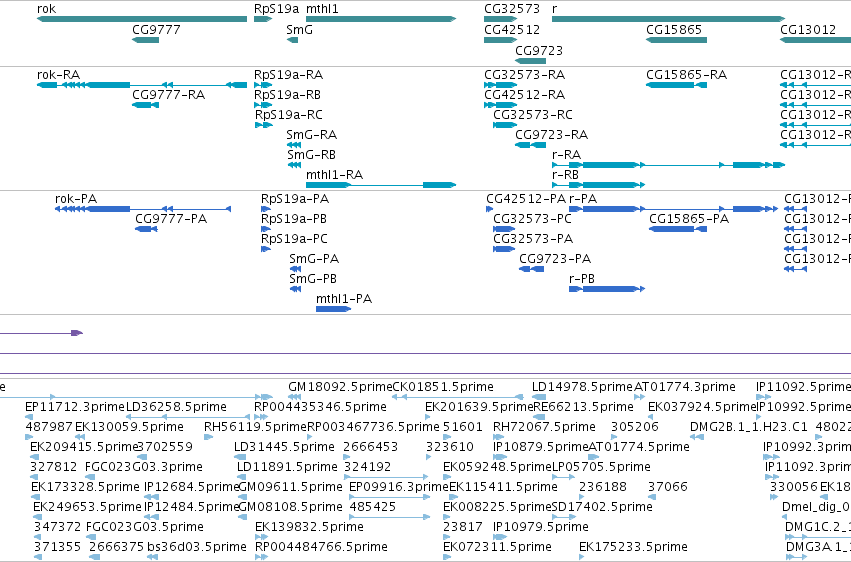Select the SmG-RA transcript label
The height and width of the screenshot is (562, 851).
pos(312,135)
